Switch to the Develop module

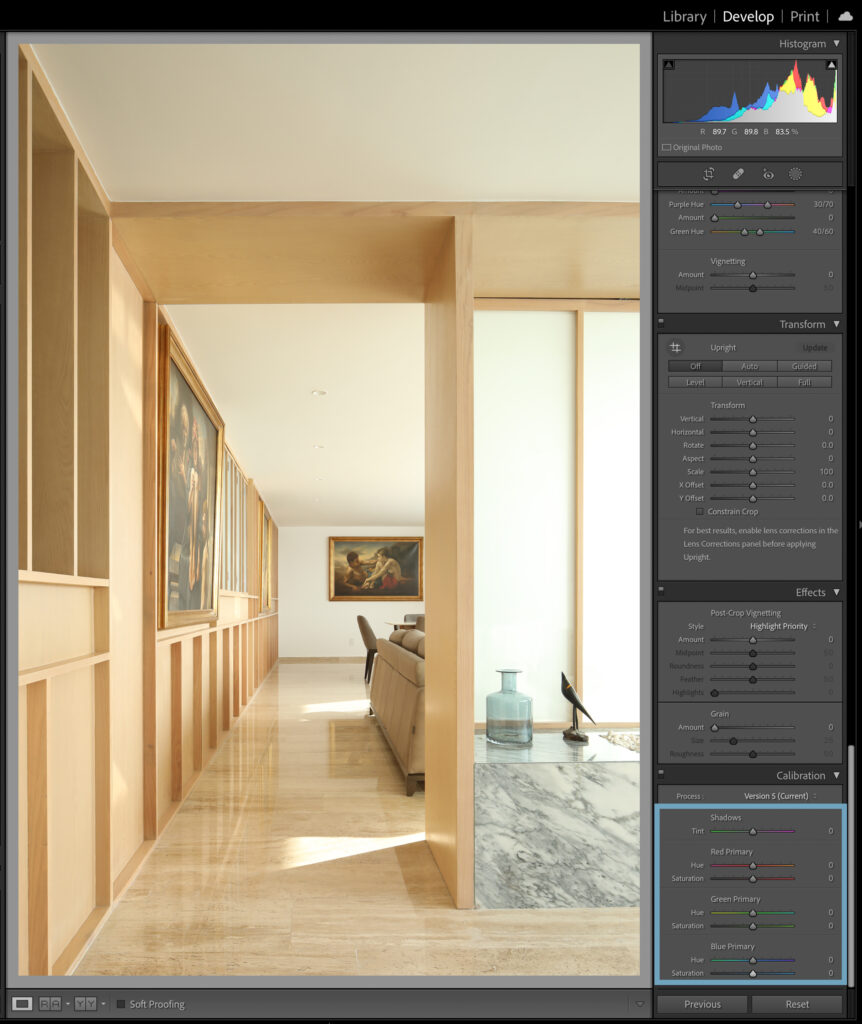tap(748, 16)
